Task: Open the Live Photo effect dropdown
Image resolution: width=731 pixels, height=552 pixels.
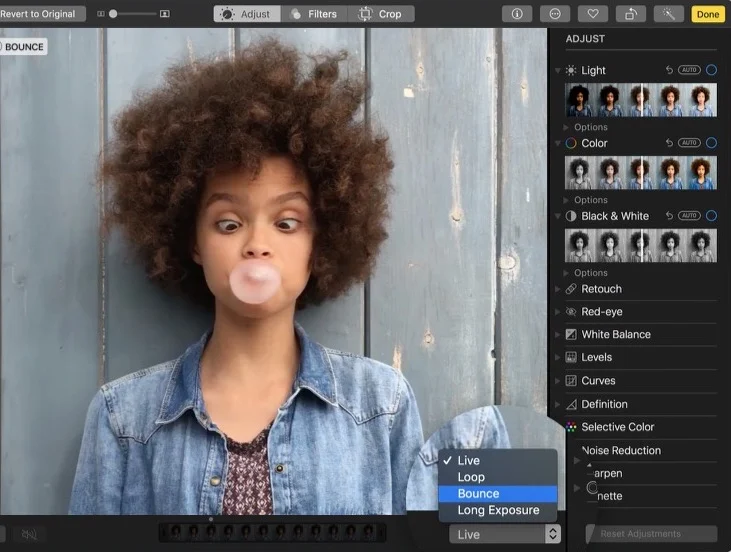Action: pos(504,535)
